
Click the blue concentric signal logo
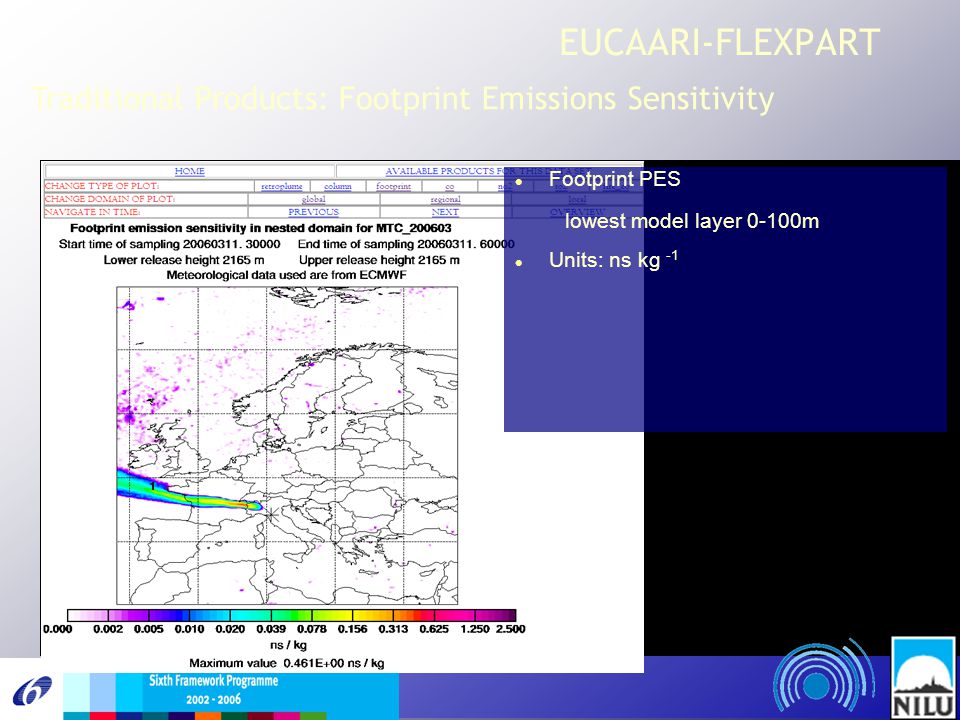[x=822, y=679]
